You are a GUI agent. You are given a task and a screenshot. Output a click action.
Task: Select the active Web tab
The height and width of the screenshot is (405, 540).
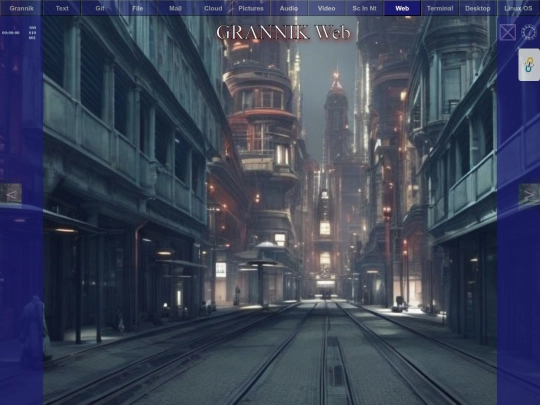(x=402, y=8)
